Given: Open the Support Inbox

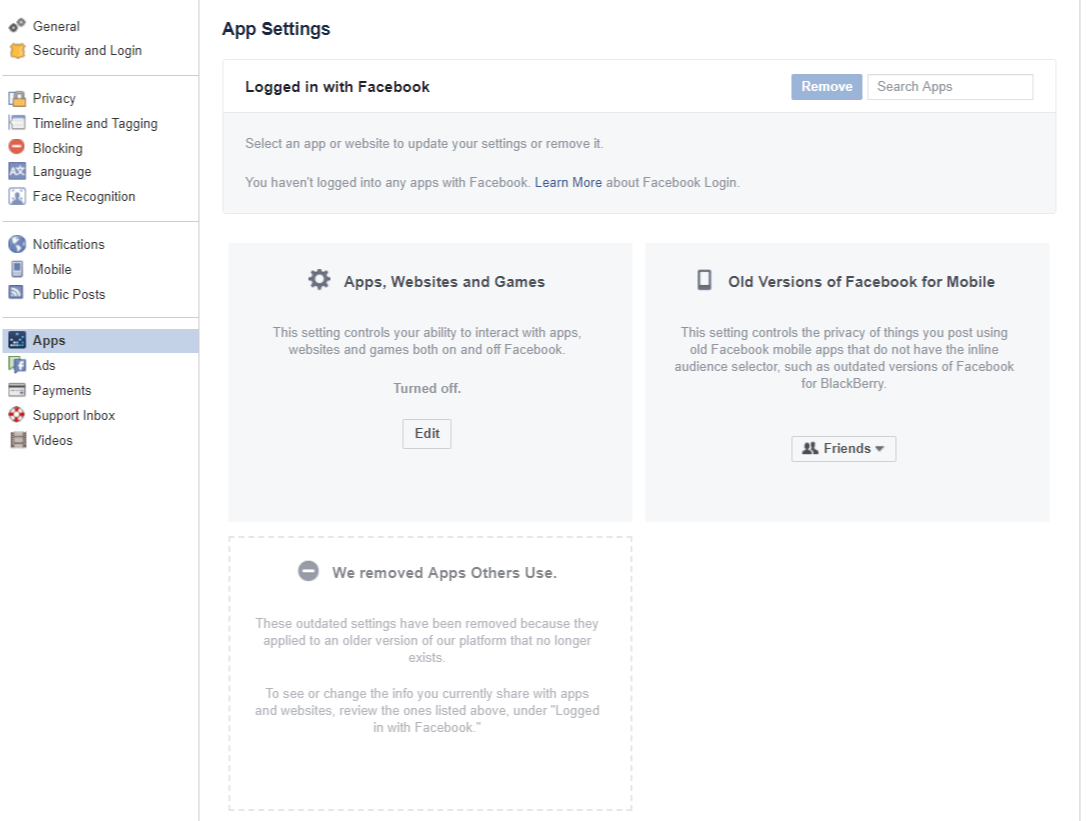Looking at the screenshot, I should 73,415.
